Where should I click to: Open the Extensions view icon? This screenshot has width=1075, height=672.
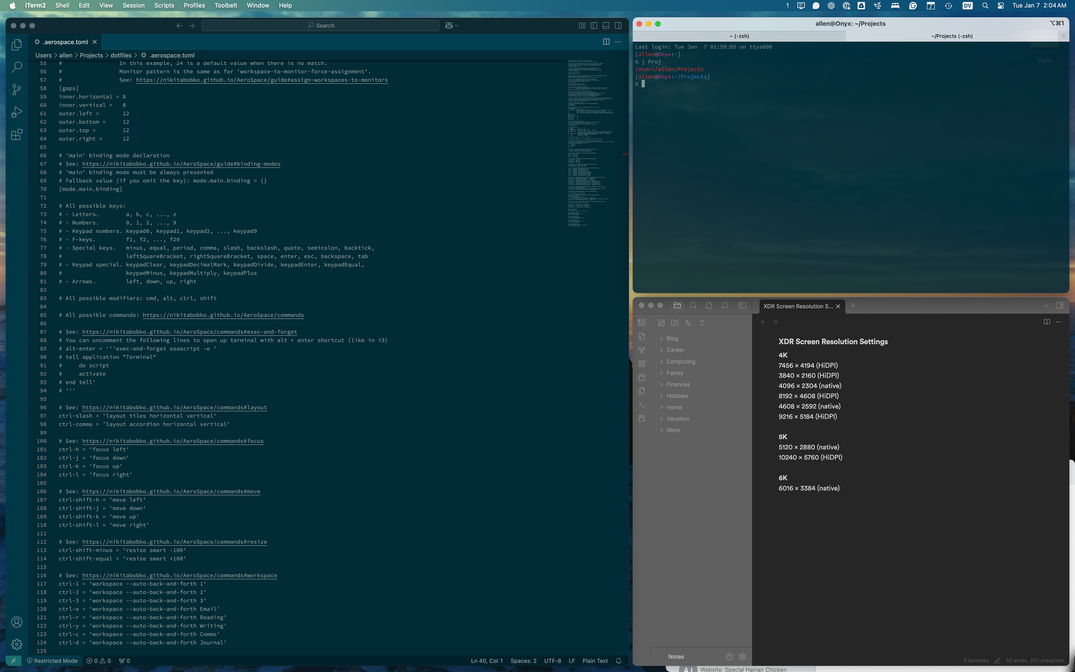pyautogui.click(x=17, y=134)
